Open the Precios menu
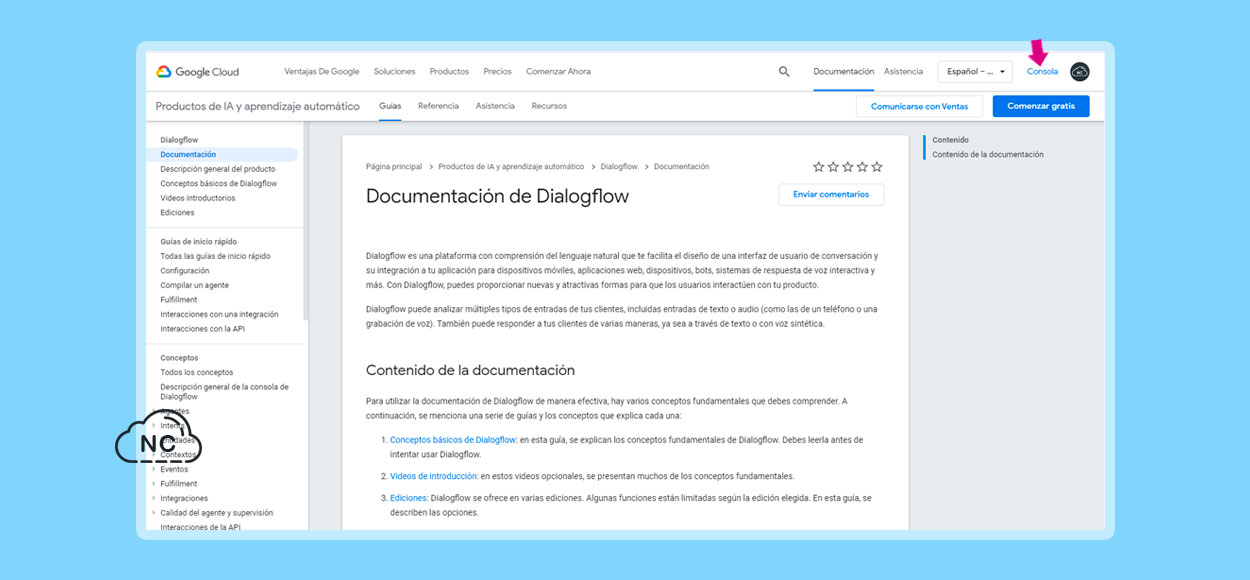This screenshot has width=1250, height=580. (497, 72)
